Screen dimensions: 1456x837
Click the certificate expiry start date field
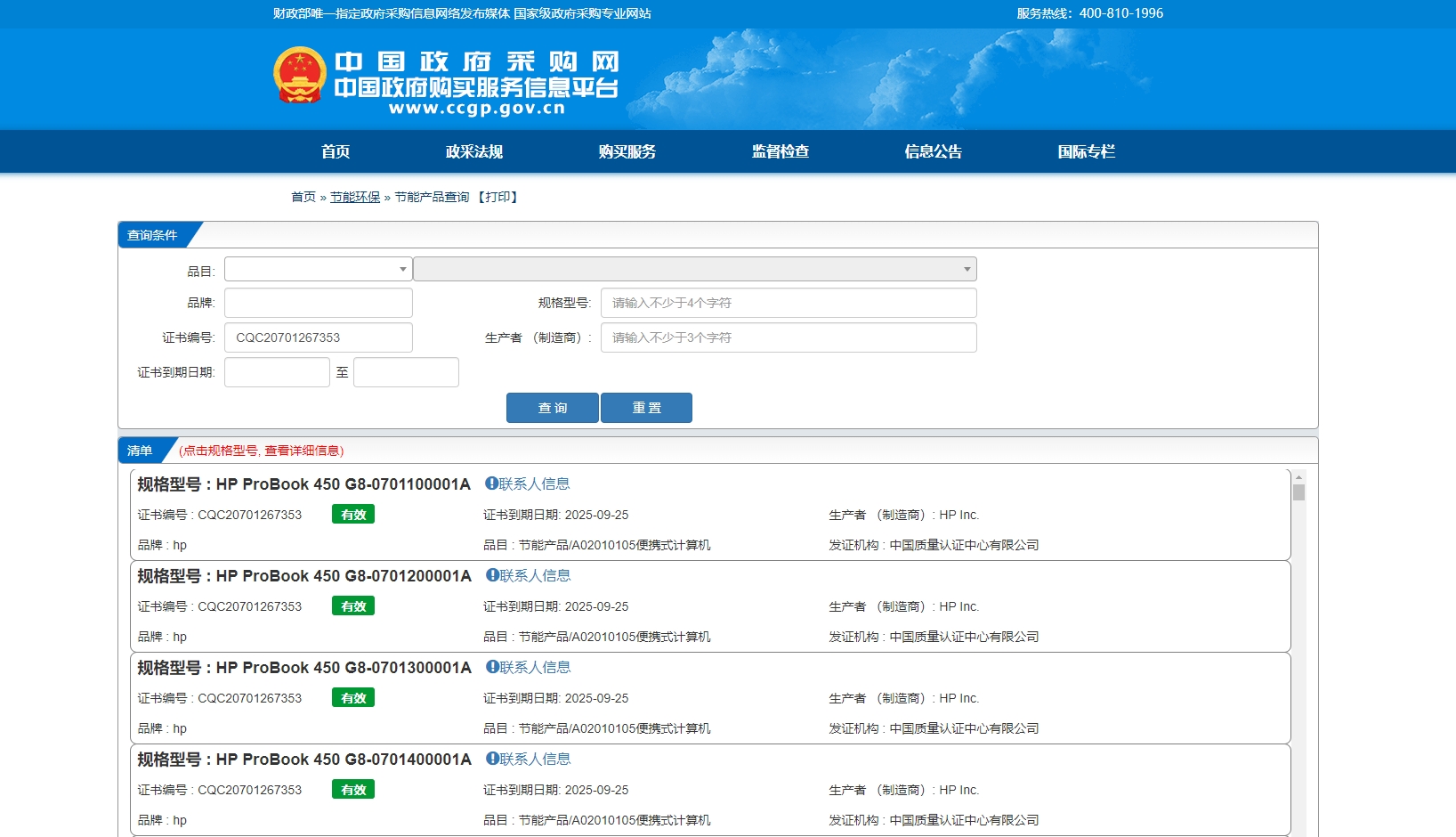click(x=277, y=372)
